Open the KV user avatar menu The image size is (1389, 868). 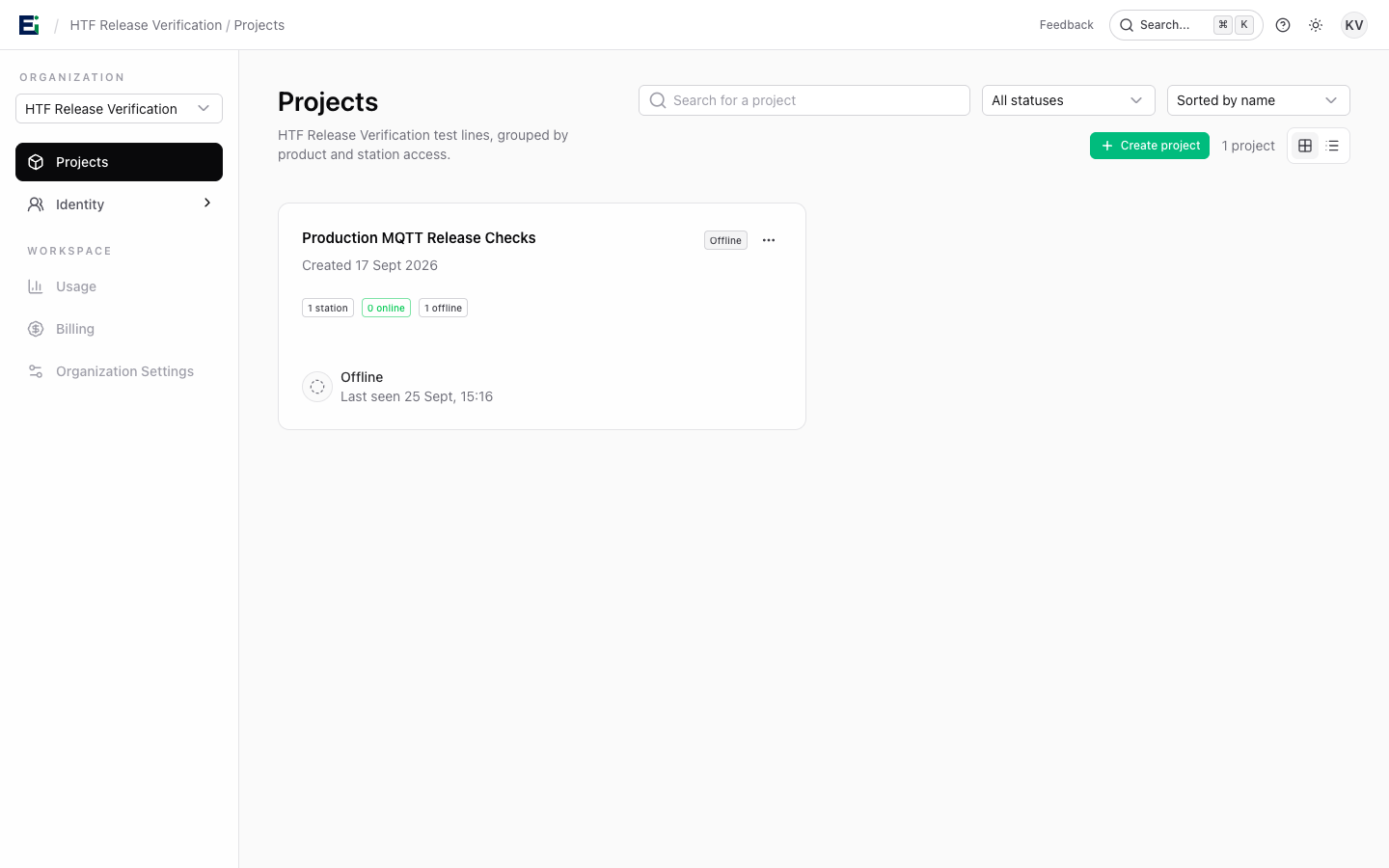click(x=1354, y=25)
